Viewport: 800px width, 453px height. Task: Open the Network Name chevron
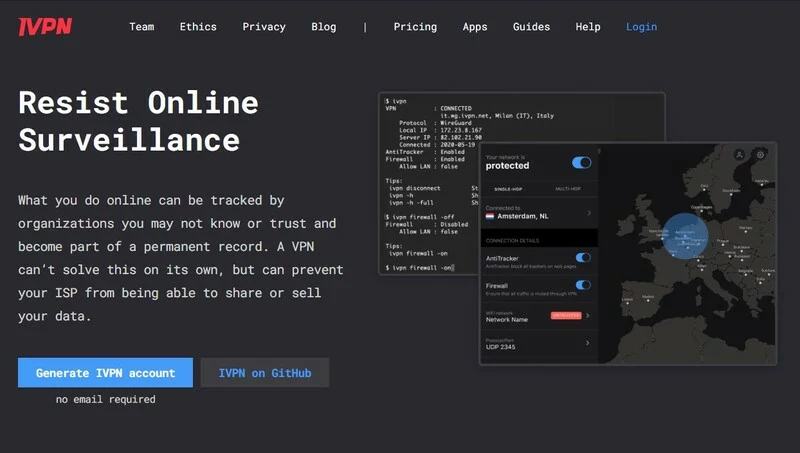(588, 315)
